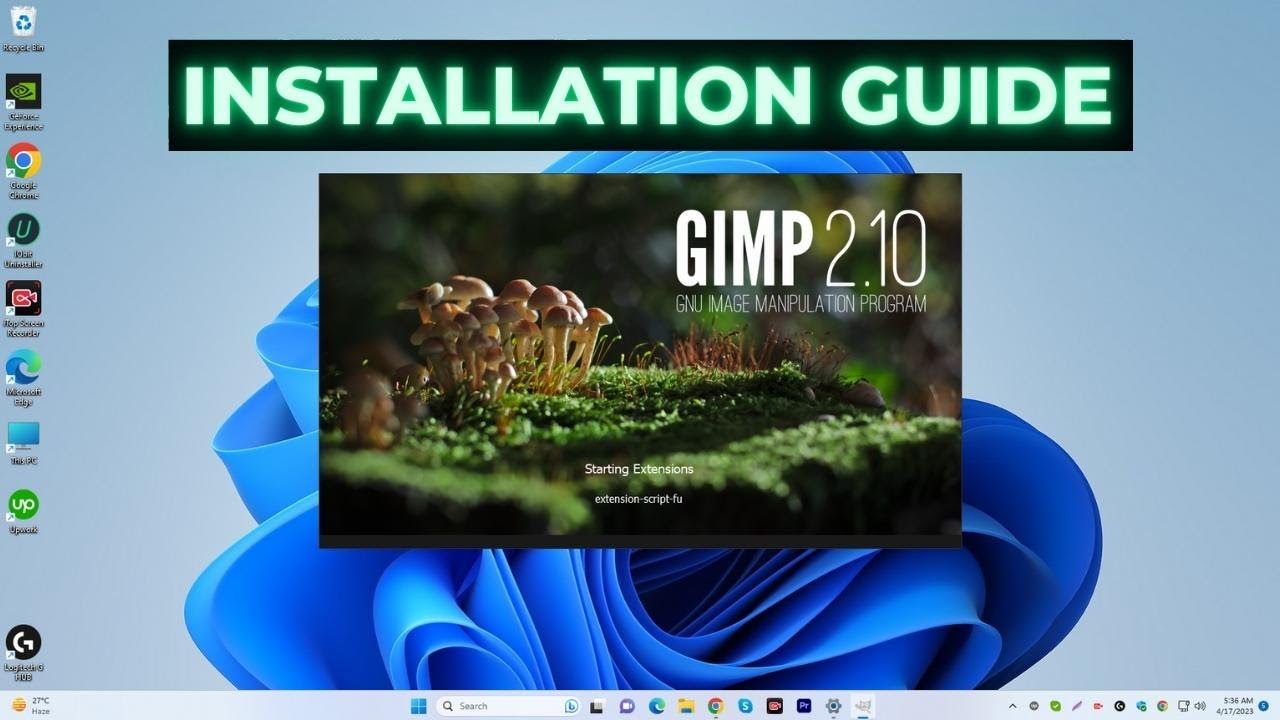Screen dimensions: 1280x720
Task: Open notification badge showing 5
Action: click(1264, 706)
